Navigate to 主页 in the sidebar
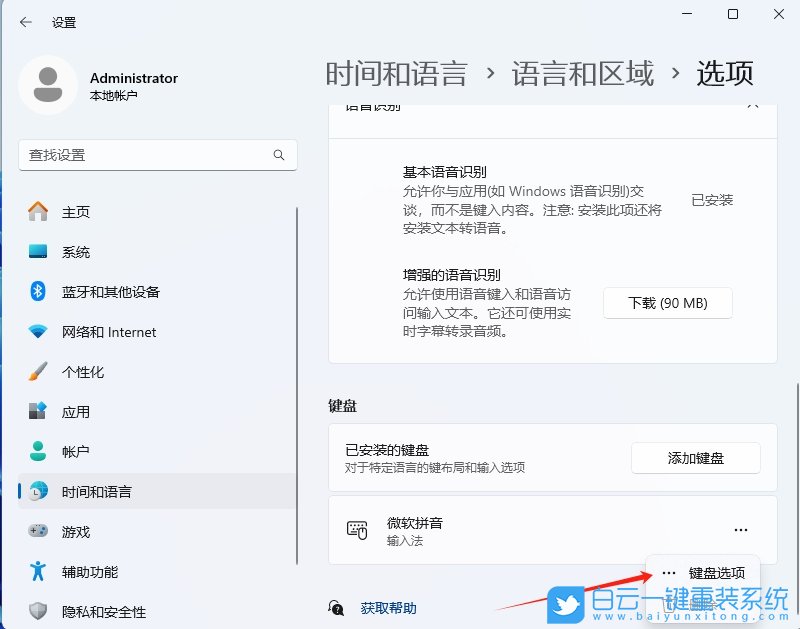800x629 pixels. (76, 212)
